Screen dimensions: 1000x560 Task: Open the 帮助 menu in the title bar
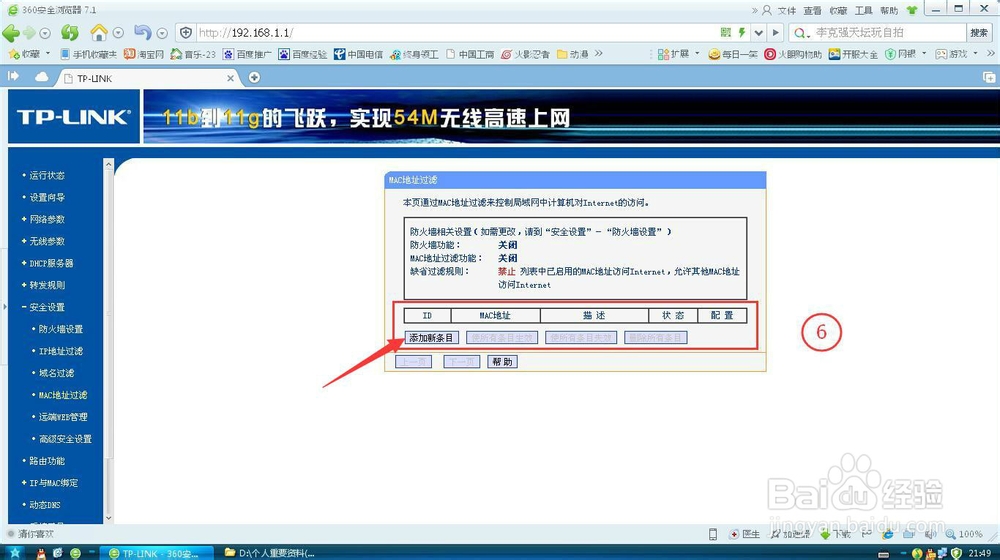point(889,10)
